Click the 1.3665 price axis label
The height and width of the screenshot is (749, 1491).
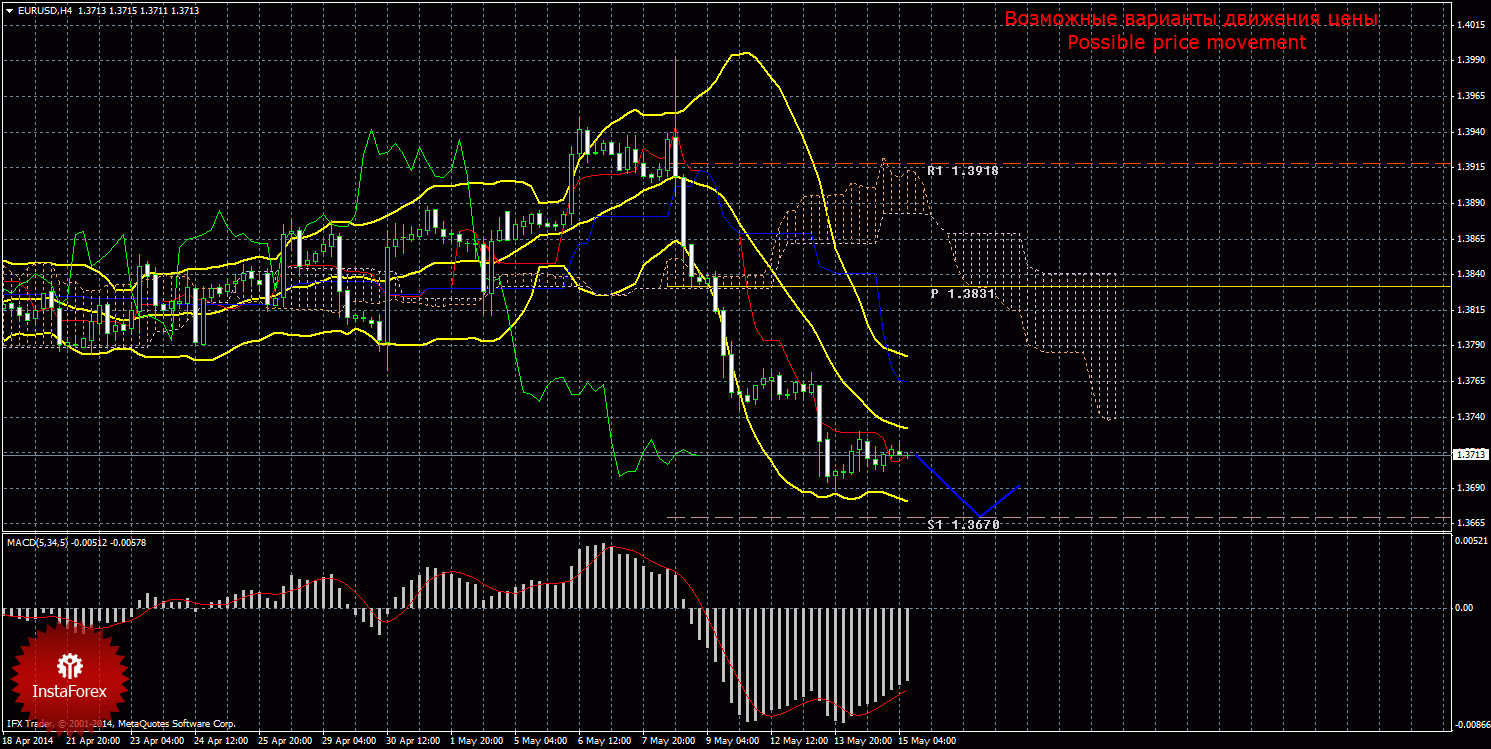[1470, 523]
